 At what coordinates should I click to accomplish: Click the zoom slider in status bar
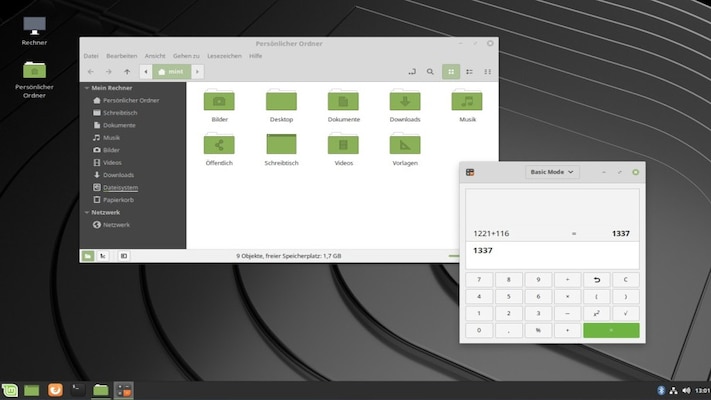(x=453, y=256)
